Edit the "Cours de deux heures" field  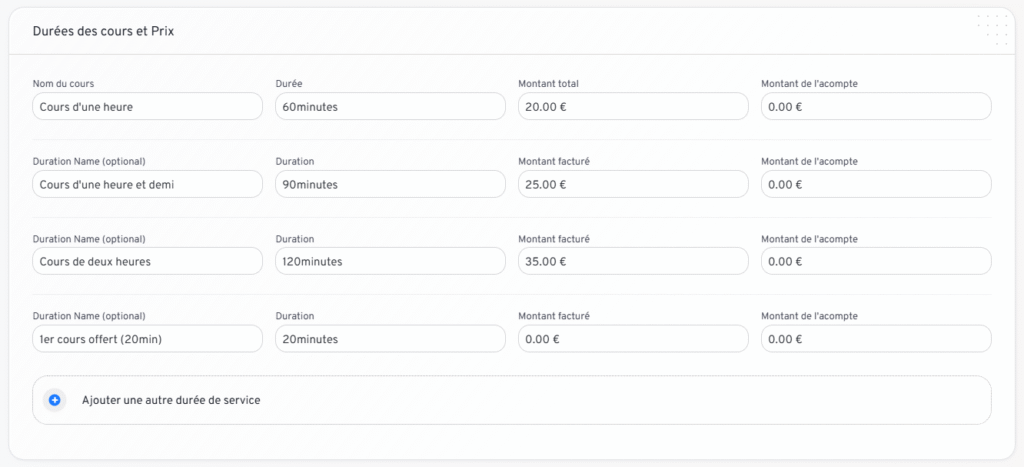tap(147, 261)
